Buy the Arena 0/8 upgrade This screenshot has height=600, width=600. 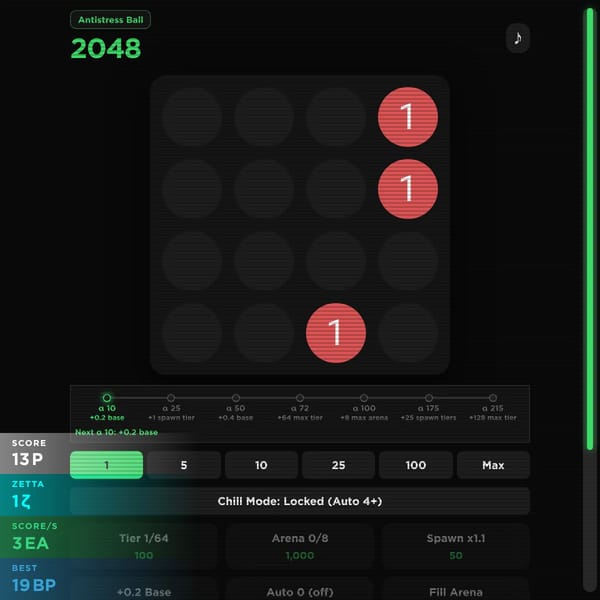click(x=300, y=546)
